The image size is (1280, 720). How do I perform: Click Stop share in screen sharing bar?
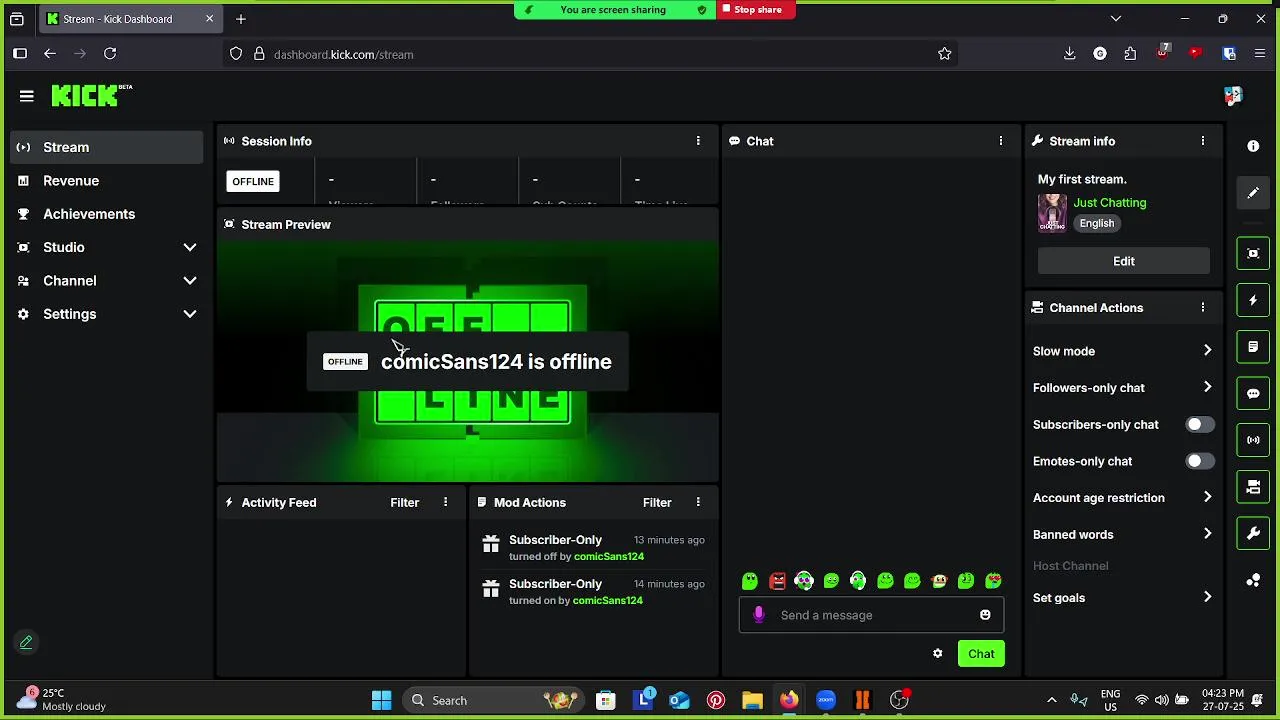coord(757,10)
